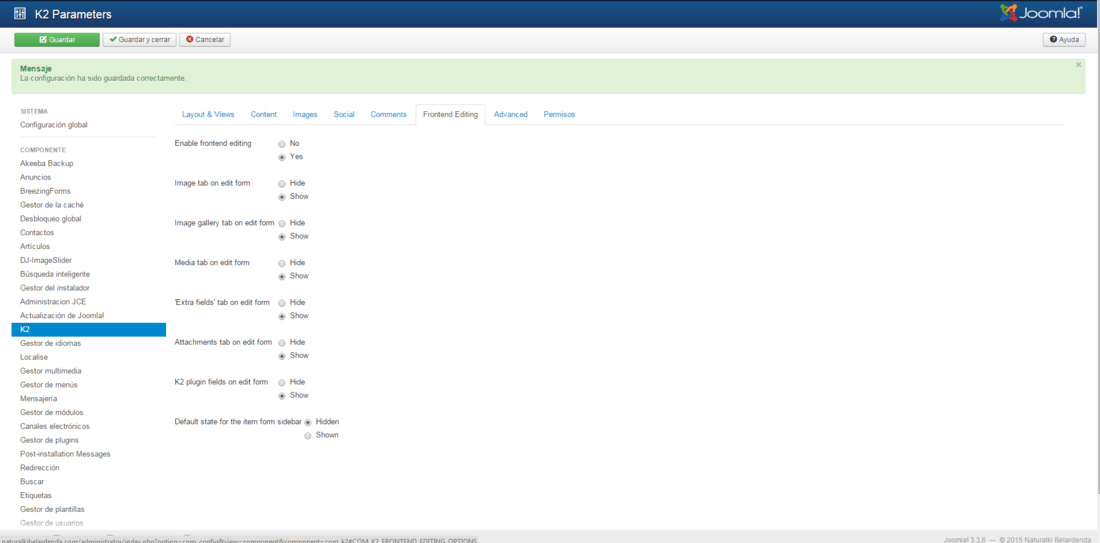Click the green Guardar button
Viewport: 1100px width, 543px height.
click(57, 40)
